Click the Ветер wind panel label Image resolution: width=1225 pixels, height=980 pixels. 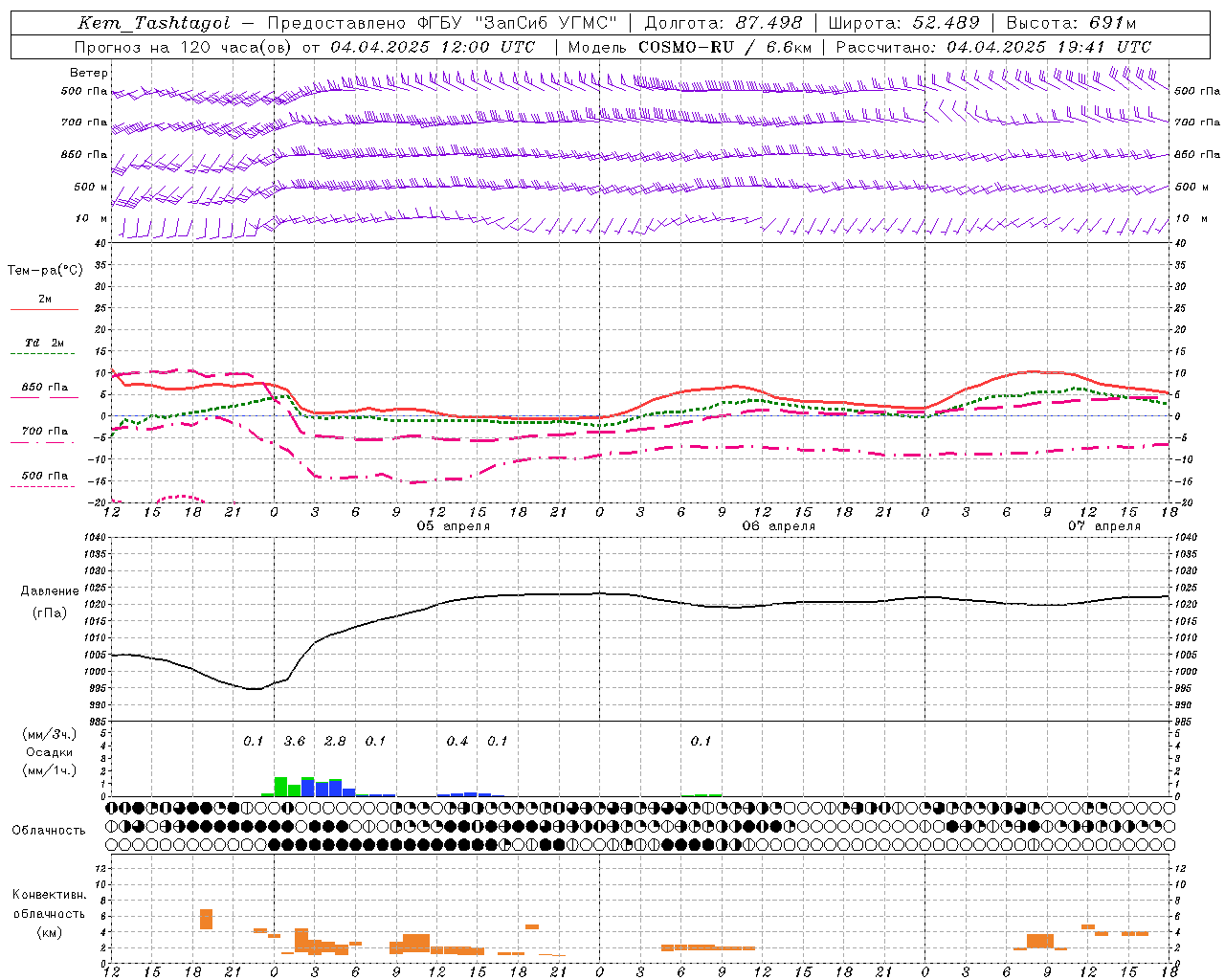tap(89, 73)
